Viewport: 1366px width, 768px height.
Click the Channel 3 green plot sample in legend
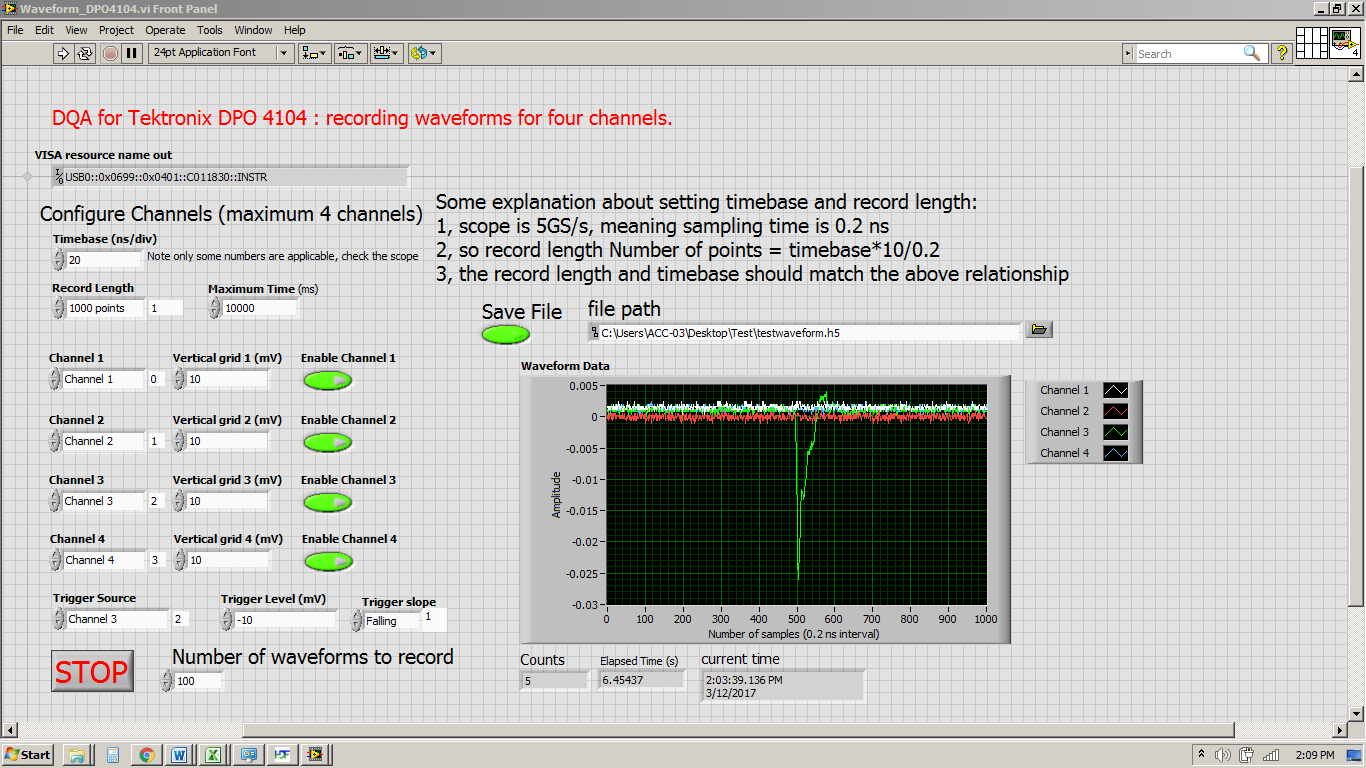click(1115, 432)
